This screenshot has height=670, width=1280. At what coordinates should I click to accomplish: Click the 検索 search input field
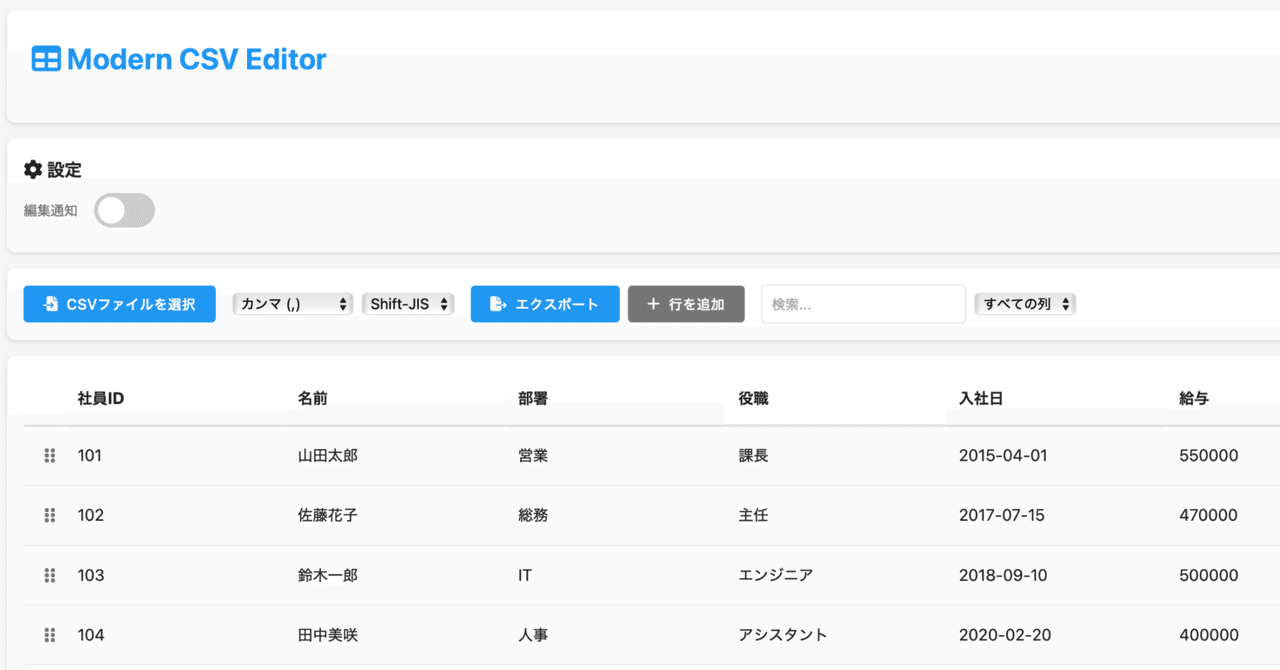(863, 304)
